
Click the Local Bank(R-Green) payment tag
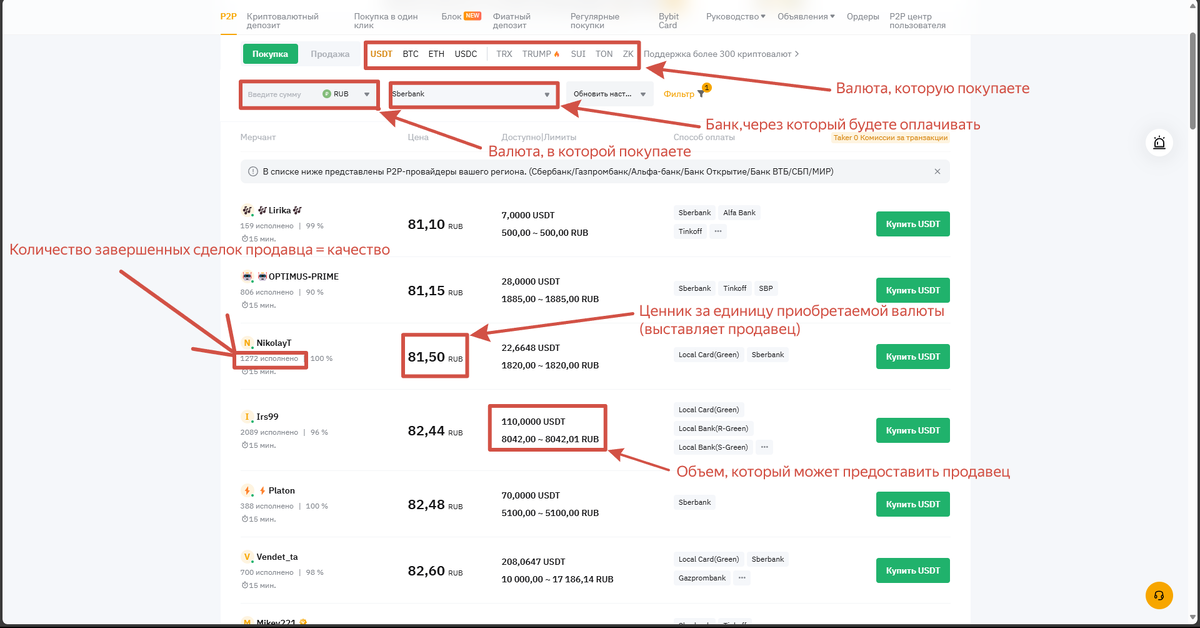(x=712, y=428)
